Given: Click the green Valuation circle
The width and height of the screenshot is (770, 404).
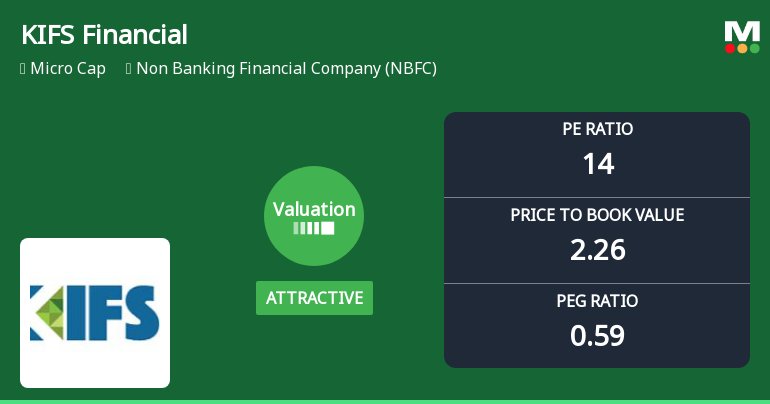Looking at the screenshot, I should pos(314,216).
